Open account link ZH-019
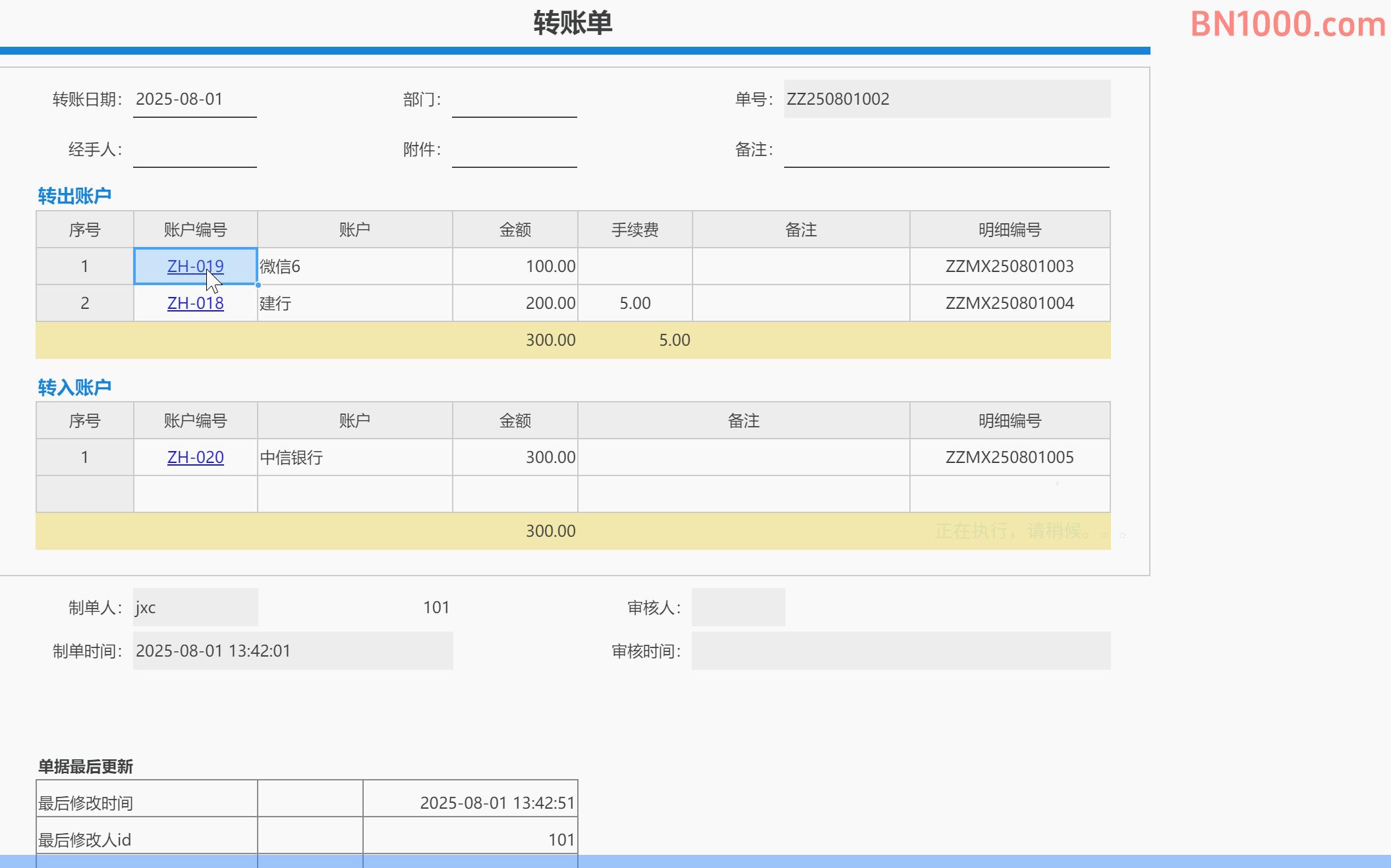1391x868 pixels. coord(195,266)
